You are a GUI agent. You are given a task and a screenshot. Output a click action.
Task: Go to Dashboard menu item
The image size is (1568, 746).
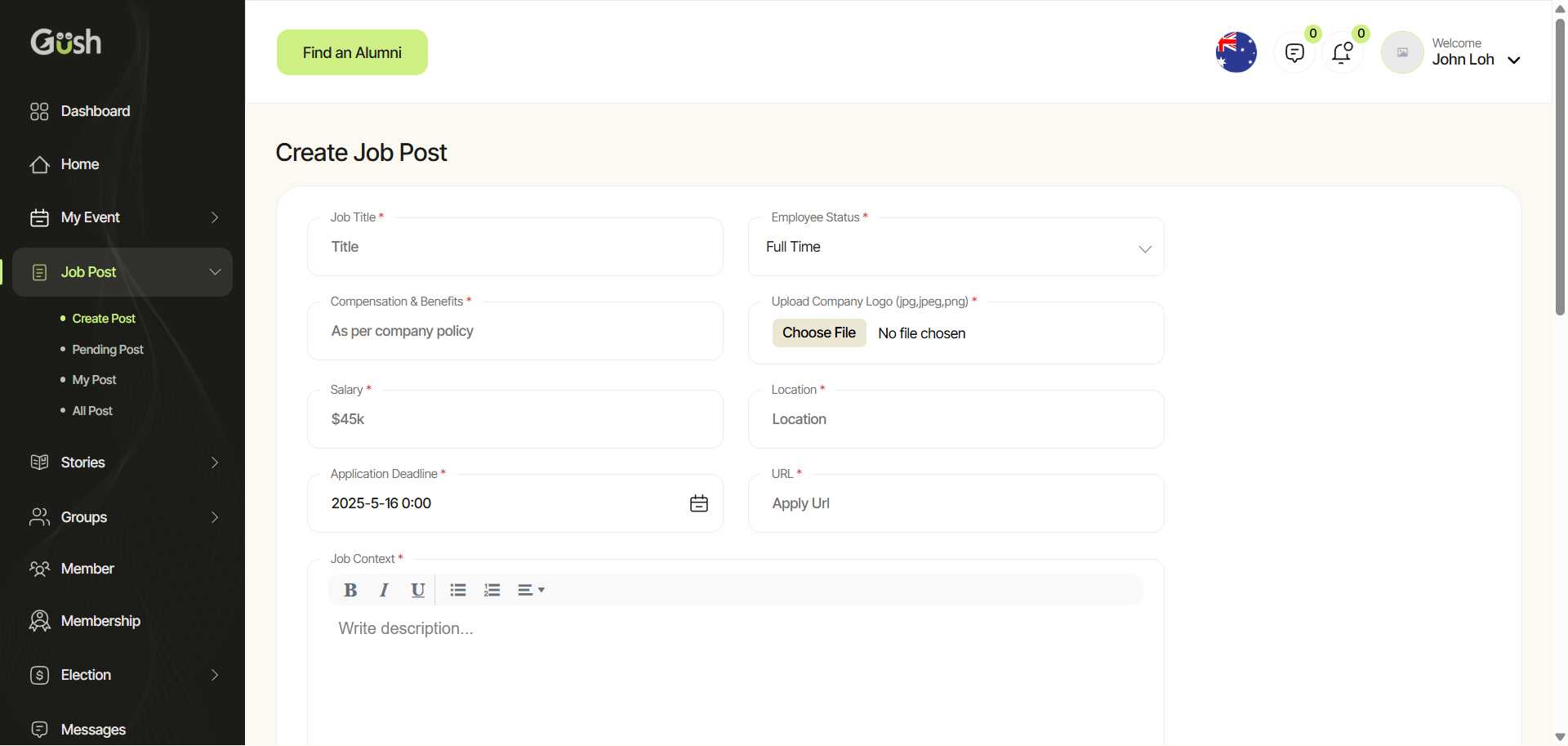point(96,111)
